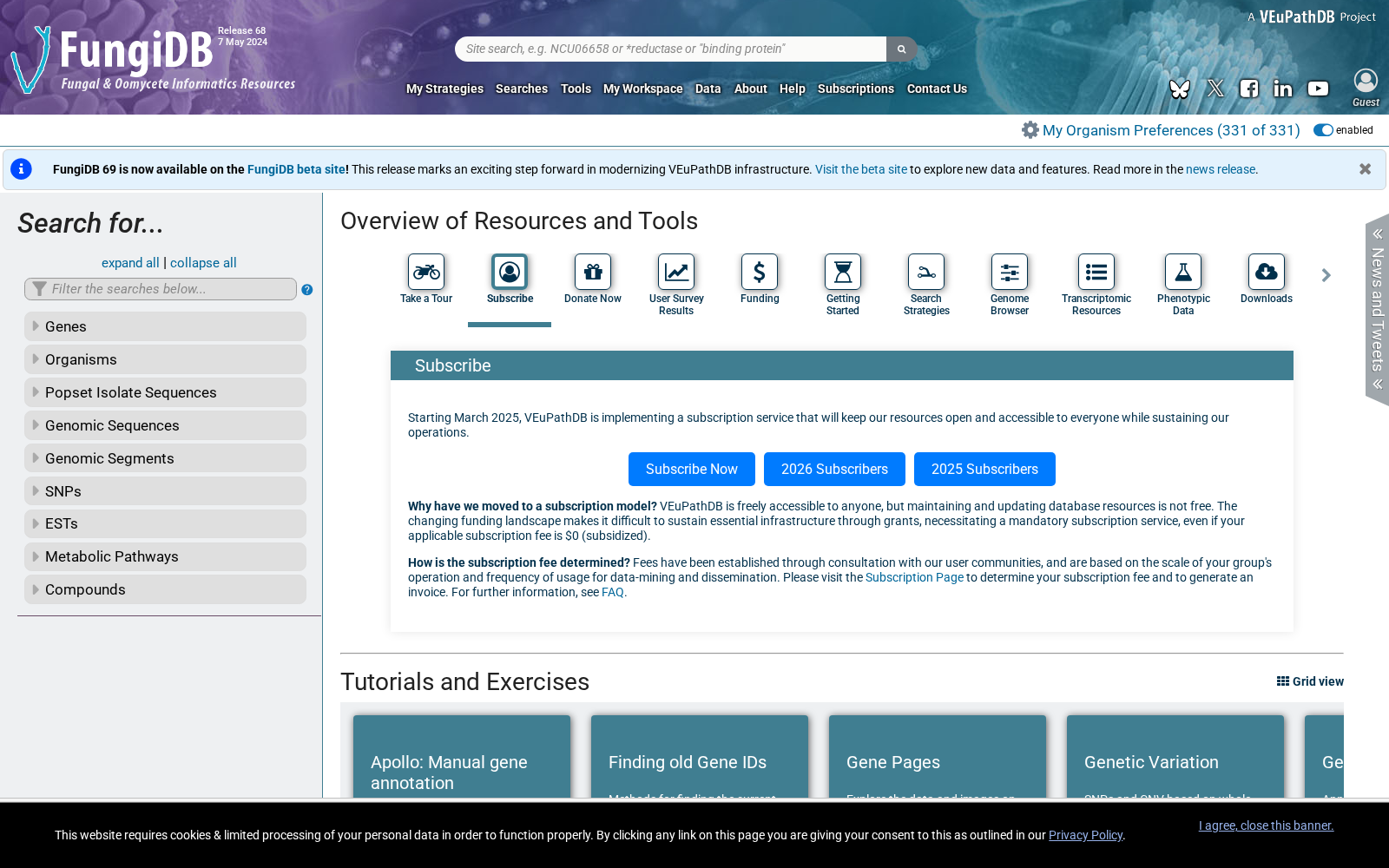Expand the Genomic Segments category
This screenshot has height=868, width=1389.
tap(165, 458)
